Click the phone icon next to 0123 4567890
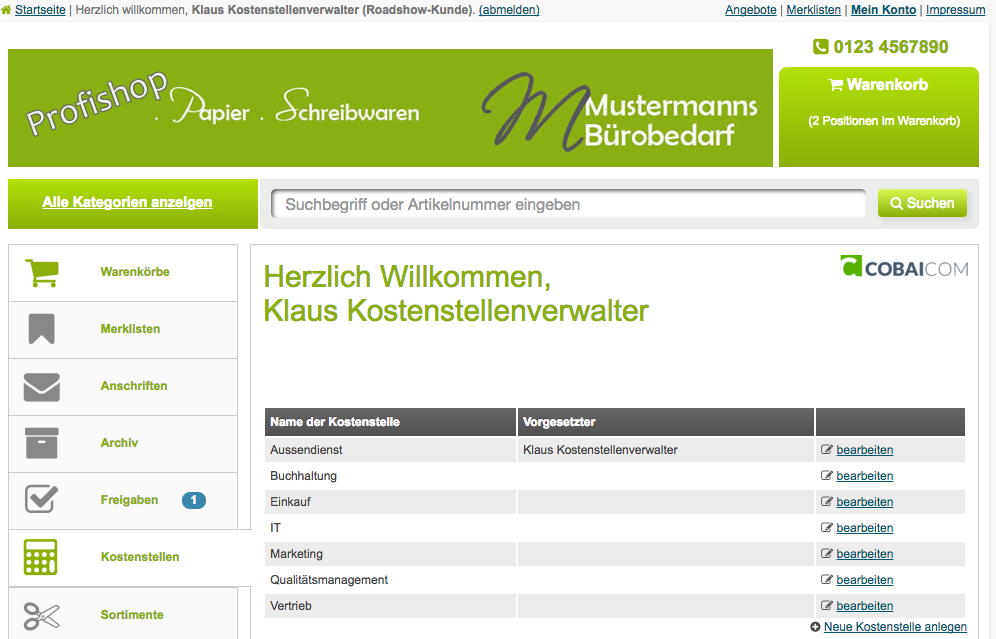Screen dimensions: 996x639 (x=821, y=46)
